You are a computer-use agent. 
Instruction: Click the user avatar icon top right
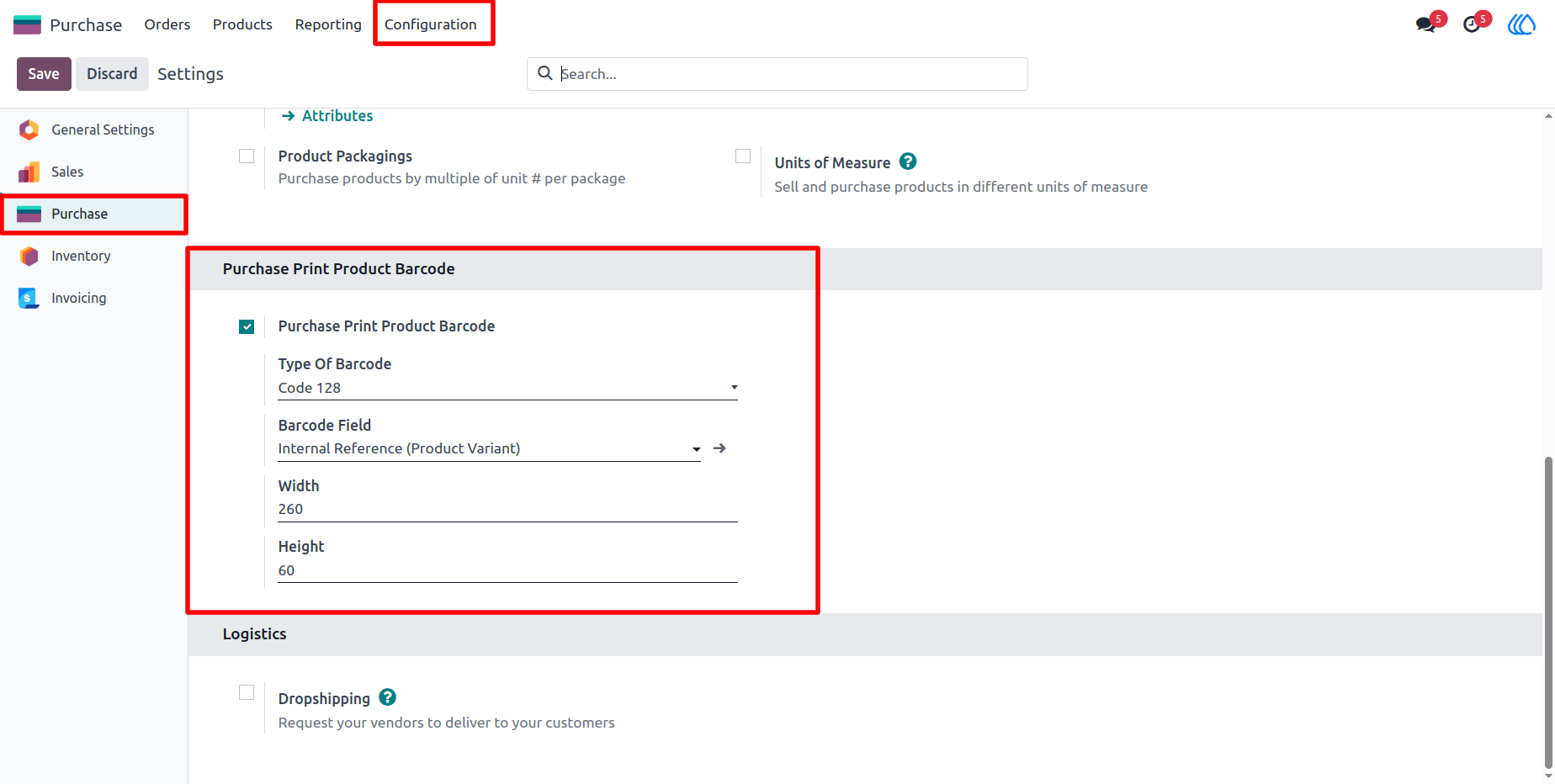1521,24
